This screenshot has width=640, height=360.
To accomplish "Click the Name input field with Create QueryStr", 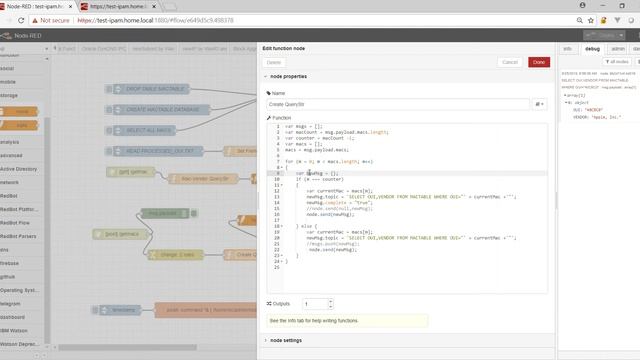I will click(398, 104).
